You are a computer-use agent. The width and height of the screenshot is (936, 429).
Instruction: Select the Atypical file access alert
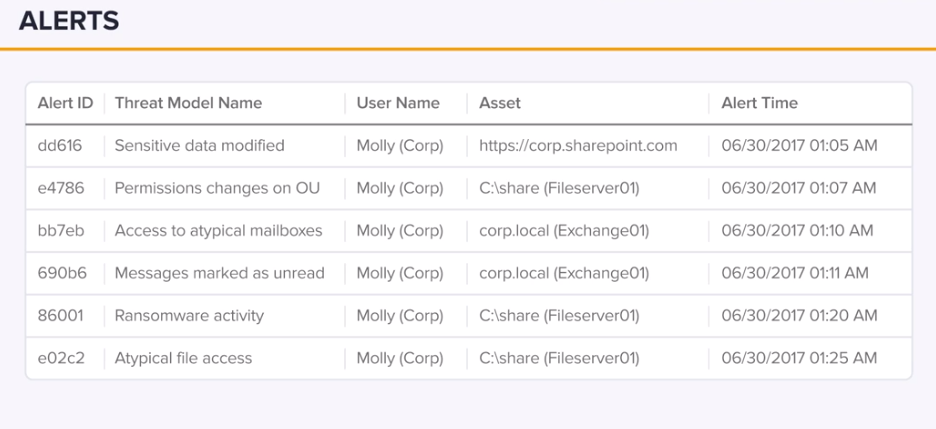click(x=183, y=358)
